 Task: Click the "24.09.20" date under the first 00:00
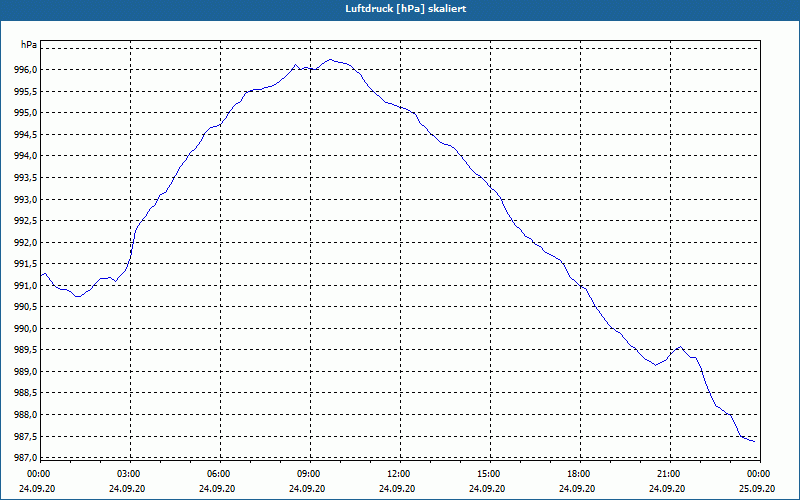tap(37, 489)
